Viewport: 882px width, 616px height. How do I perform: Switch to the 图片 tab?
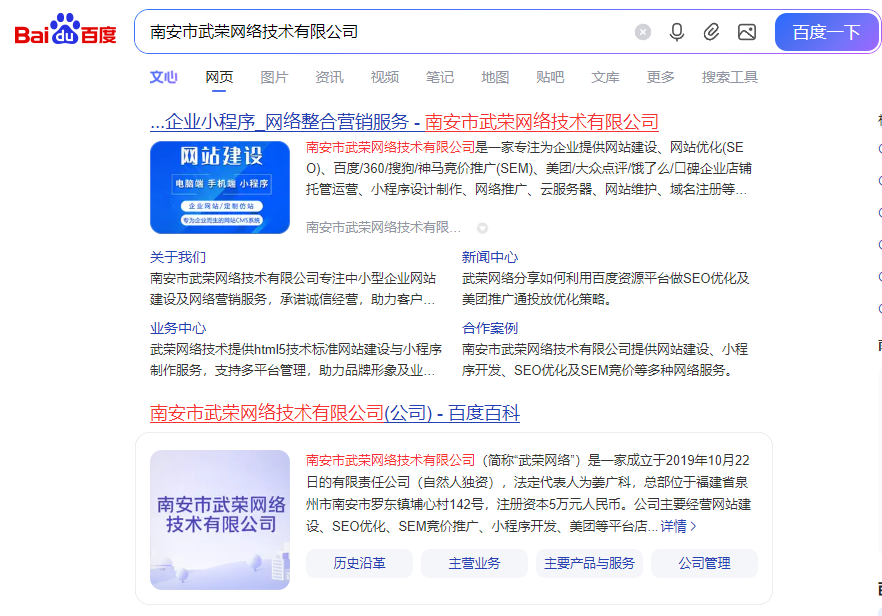click(x=274, y=77)
